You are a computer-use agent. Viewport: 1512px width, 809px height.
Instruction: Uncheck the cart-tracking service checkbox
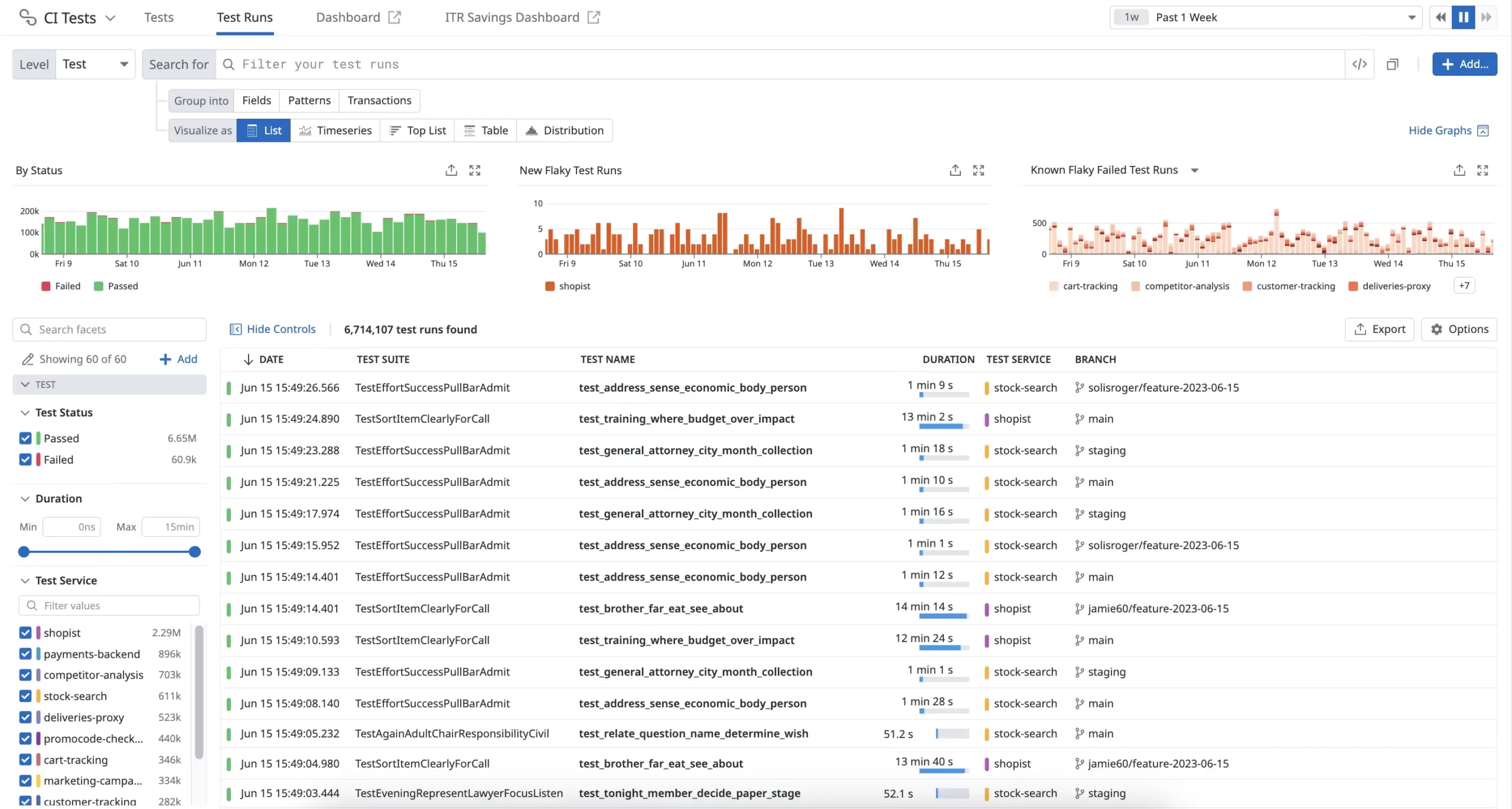(25, 759)
